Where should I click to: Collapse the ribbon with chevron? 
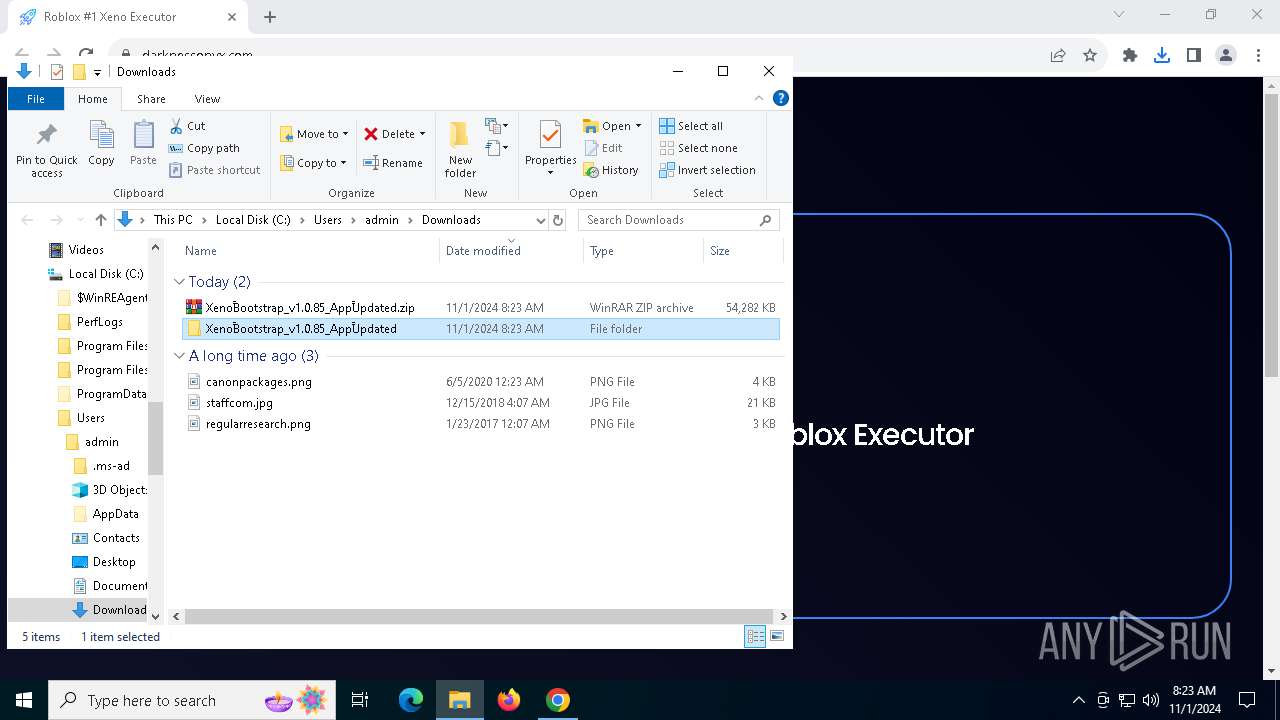pos(759,98)
